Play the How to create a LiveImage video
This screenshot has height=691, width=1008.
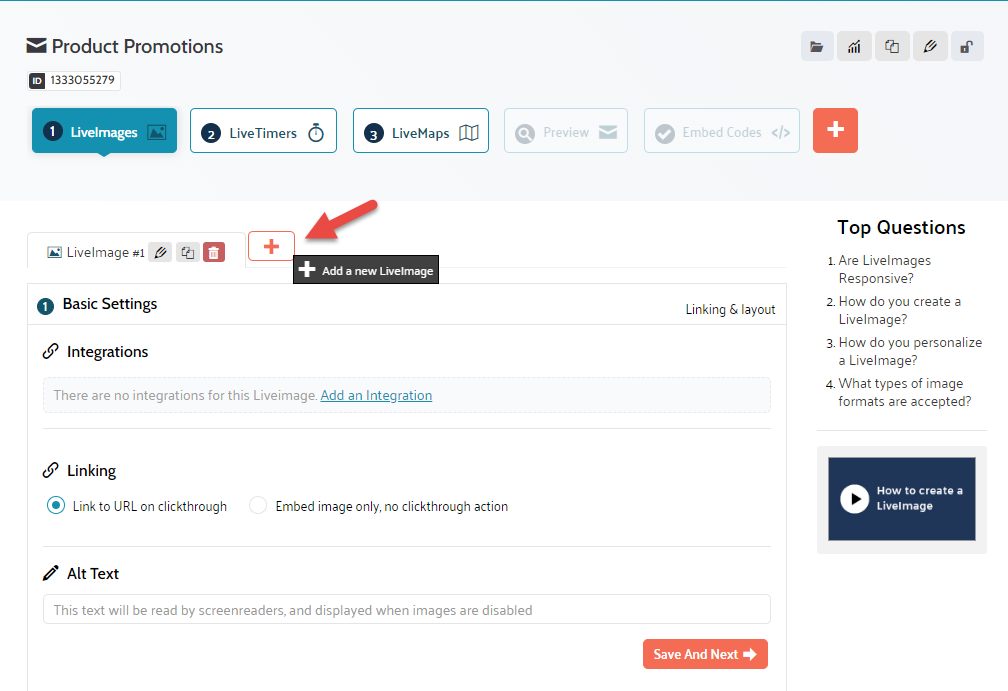click(x=854, y=499)
